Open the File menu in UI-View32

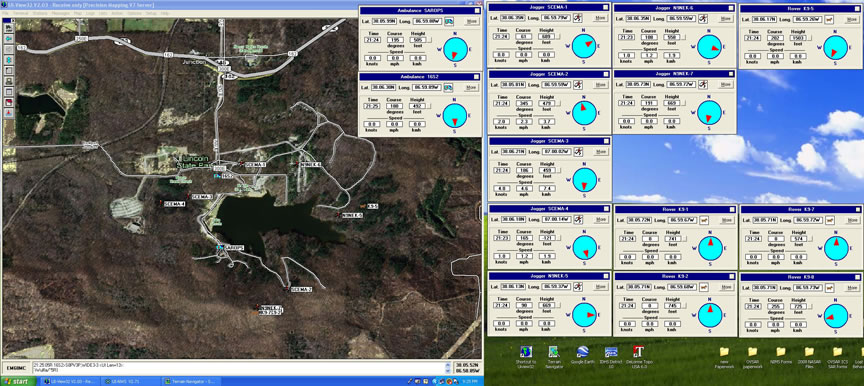(5, 13)
